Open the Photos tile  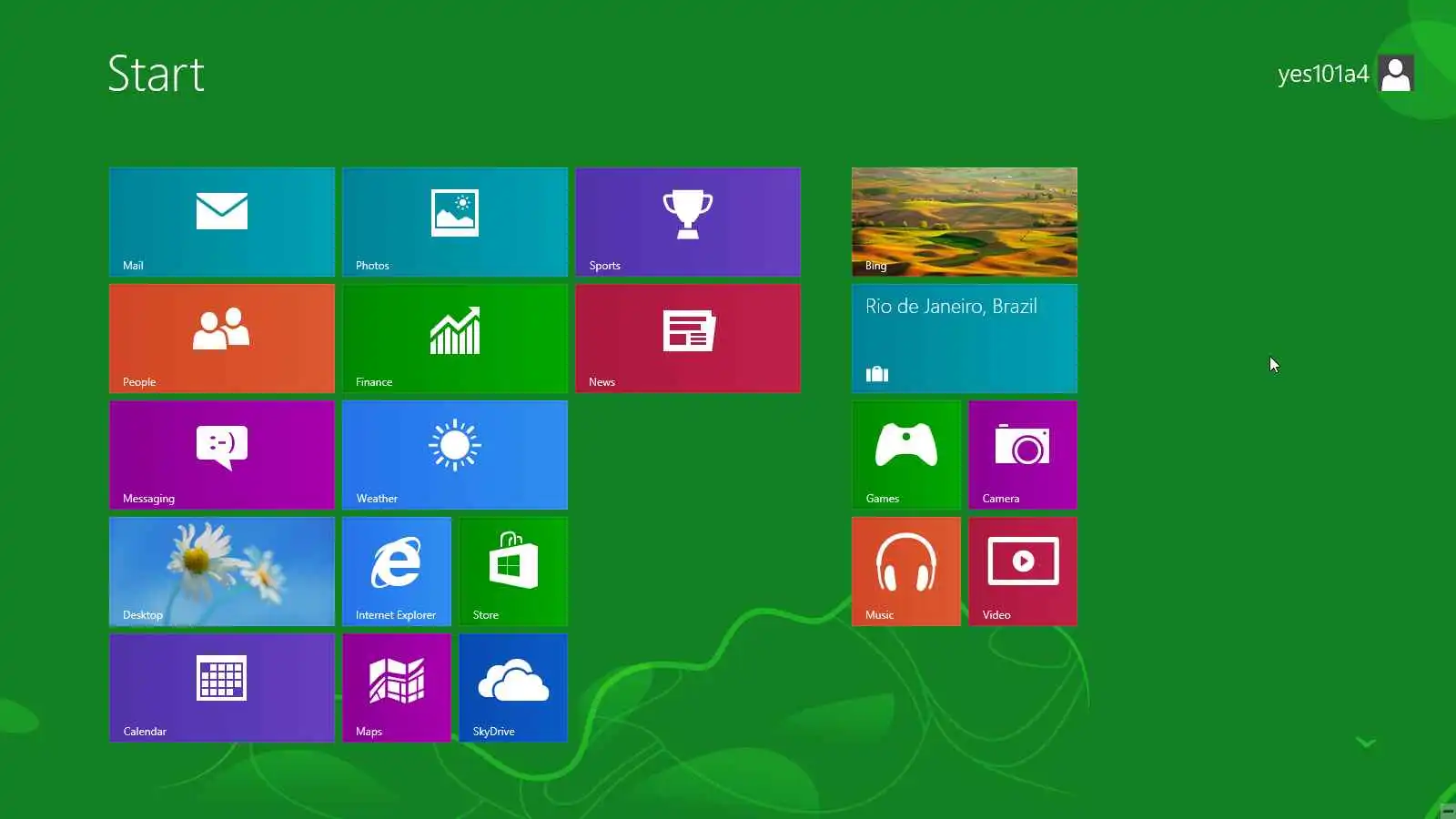[455, 222]
